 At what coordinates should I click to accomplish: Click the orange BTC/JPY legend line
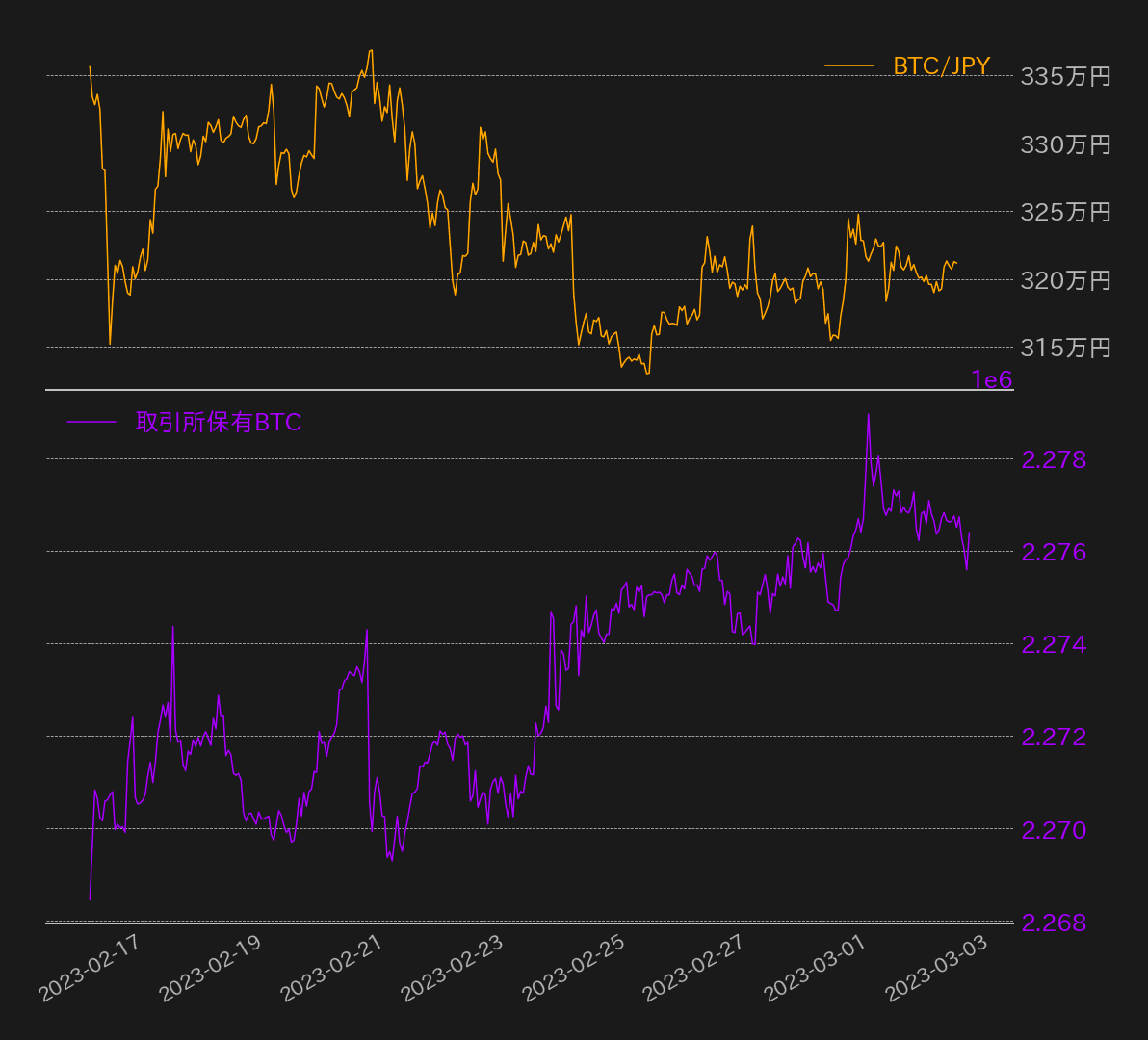tap(848, 65)
